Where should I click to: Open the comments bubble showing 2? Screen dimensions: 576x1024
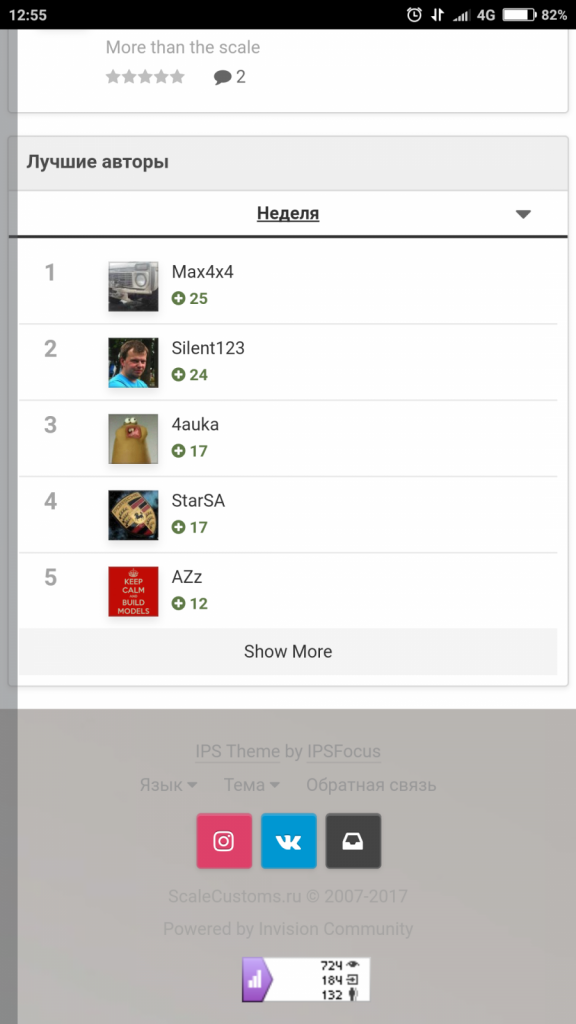click(x=228, y=76)
